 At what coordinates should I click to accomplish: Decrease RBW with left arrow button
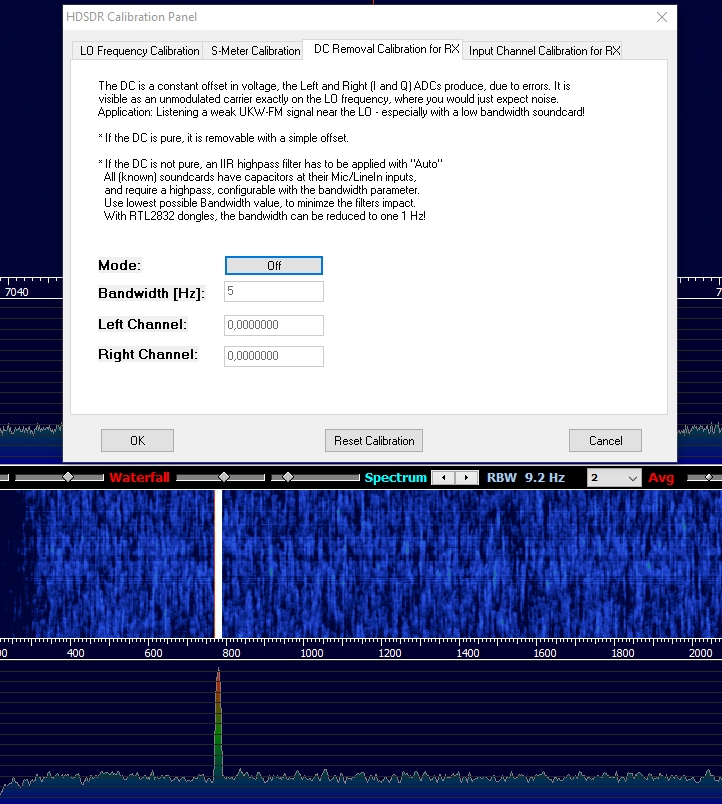(x=444, y=477)
